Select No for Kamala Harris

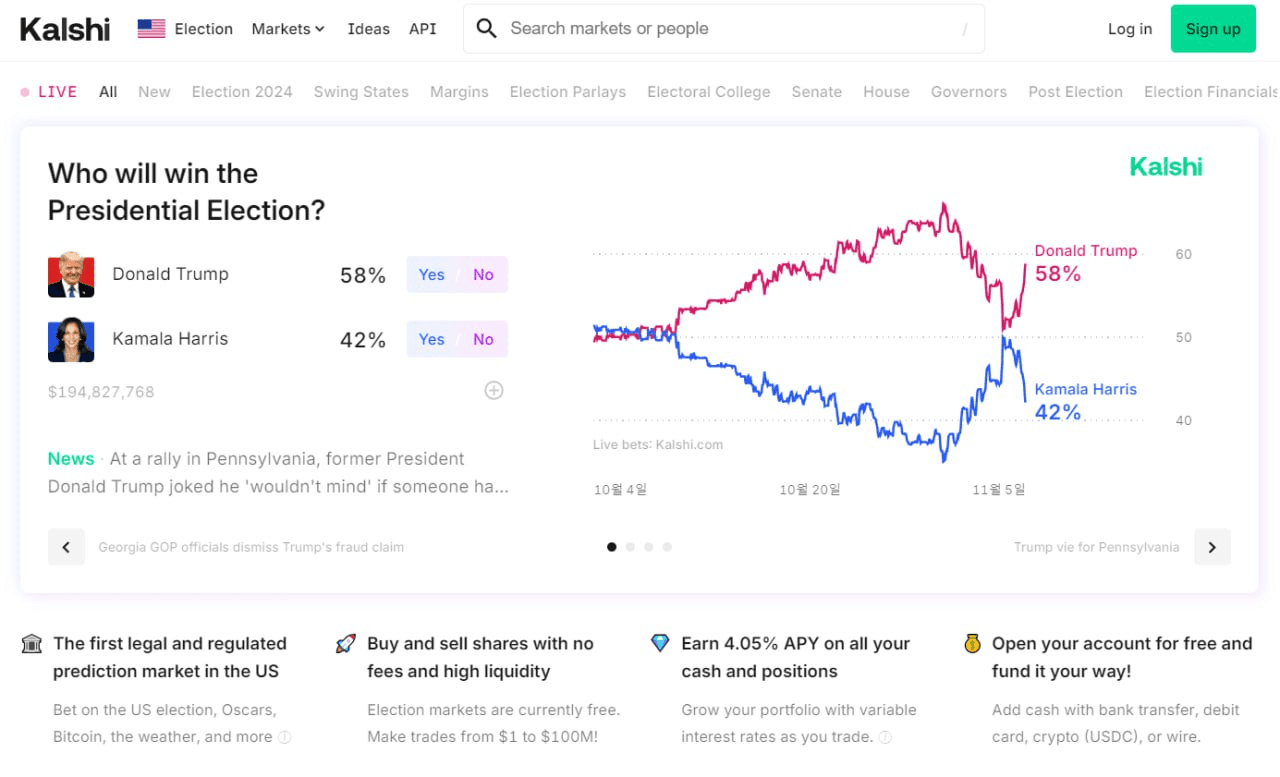[483, 340]
